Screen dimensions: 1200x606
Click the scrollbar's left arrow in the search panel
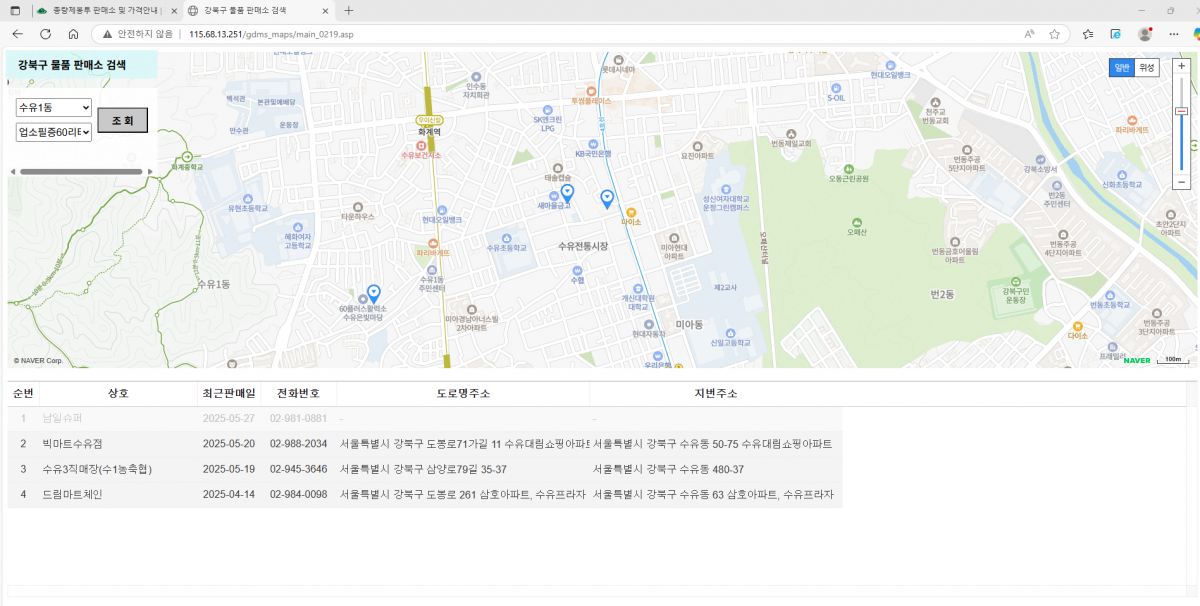(12, 171)
